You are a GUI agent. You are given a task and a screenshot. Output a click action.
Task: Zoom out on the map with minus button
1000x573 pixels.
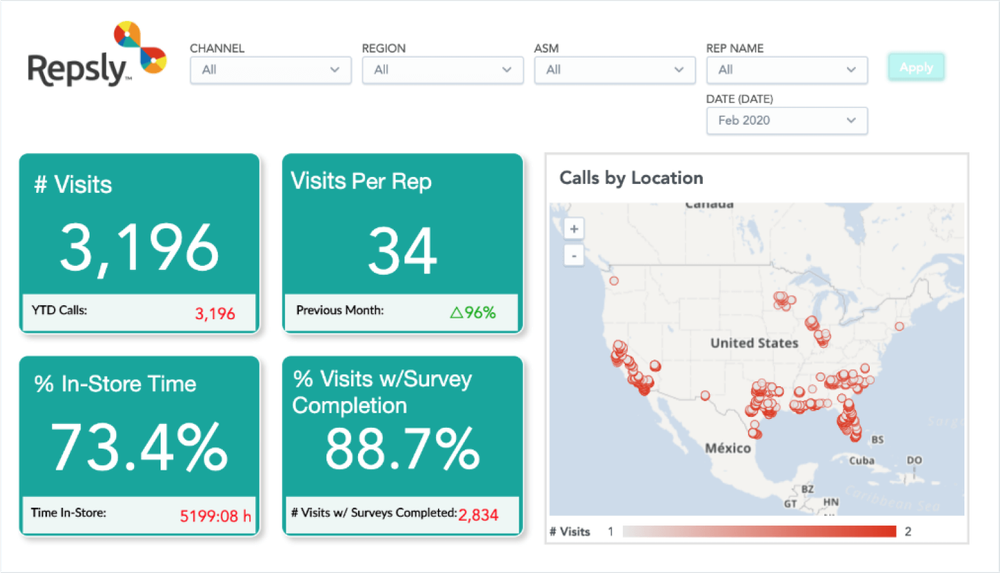click(574, 256)
